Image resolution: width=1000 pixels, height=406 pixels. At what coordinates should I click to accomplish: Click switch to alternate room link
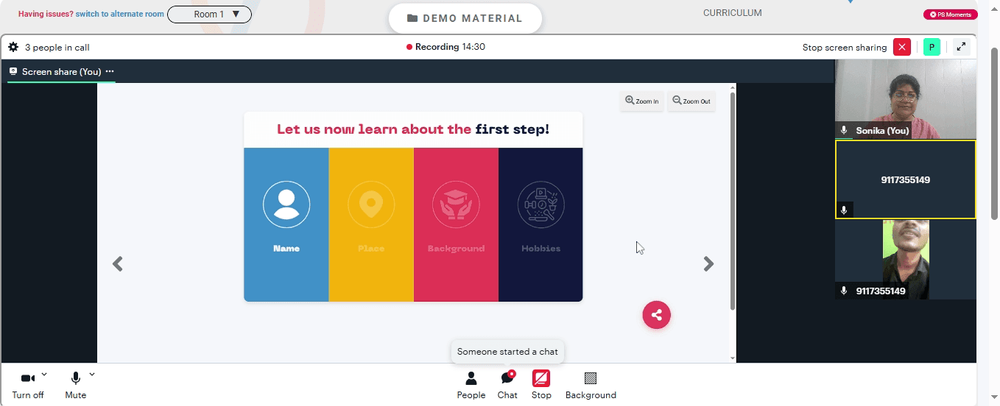coord(119,14)
